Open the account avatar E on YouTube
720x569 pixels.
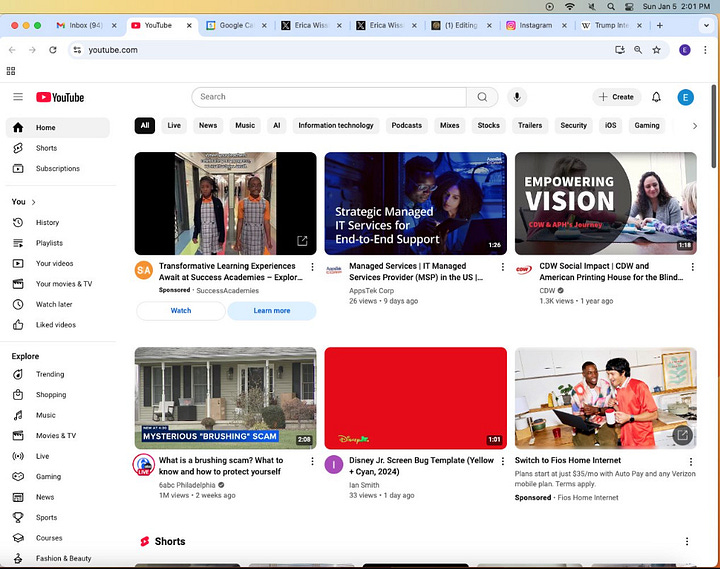coord(686,97)
